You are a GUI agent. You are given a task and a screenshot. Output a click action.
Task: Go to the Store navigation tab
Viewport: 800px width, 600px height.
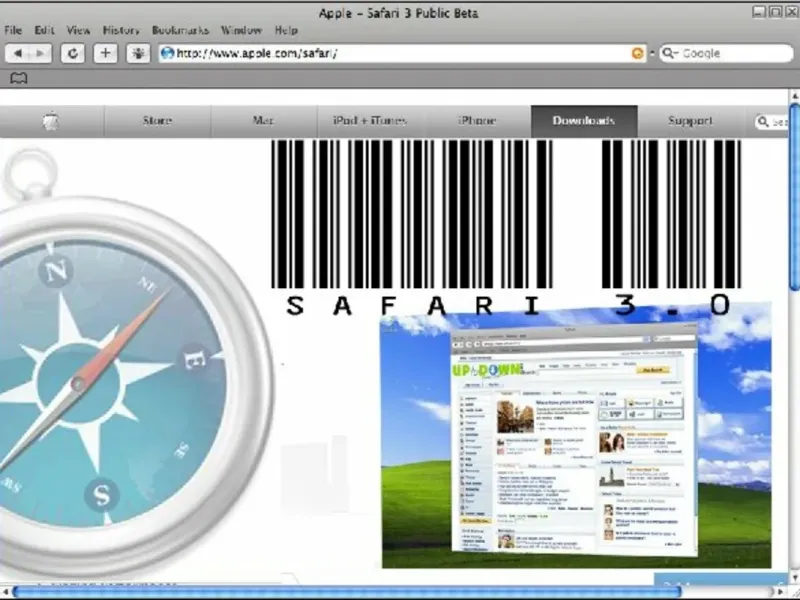pos(158,121)
